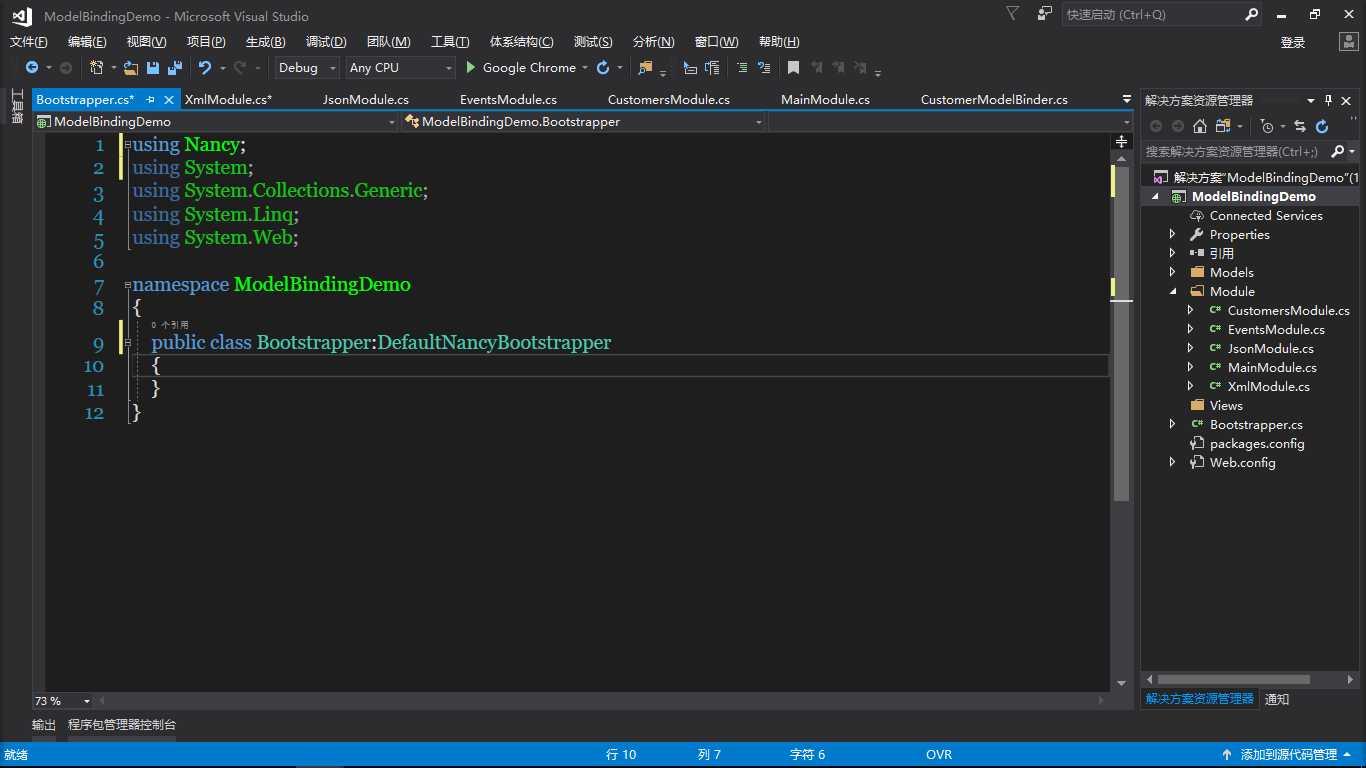Expand the 引用 references node
This screenshot has width=1366, height=768.
(1173, 254)
